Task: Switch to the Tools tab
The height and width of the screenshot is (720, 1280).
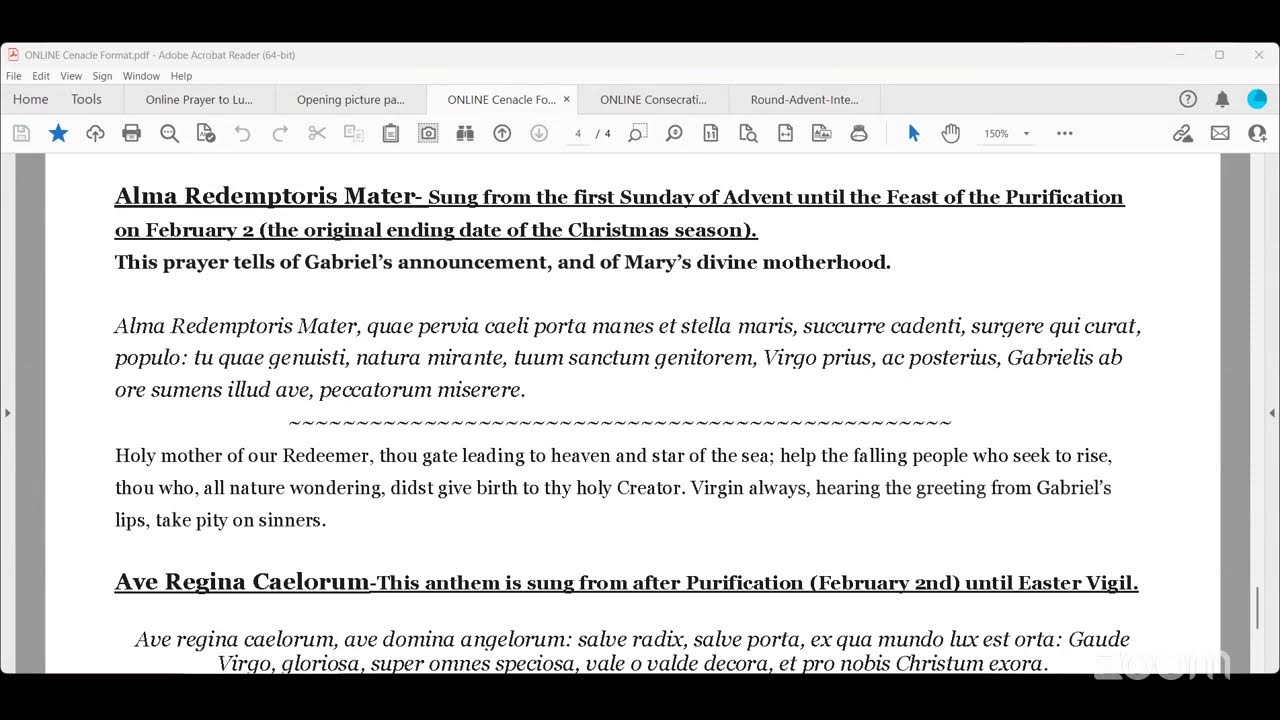Action: 86,99
